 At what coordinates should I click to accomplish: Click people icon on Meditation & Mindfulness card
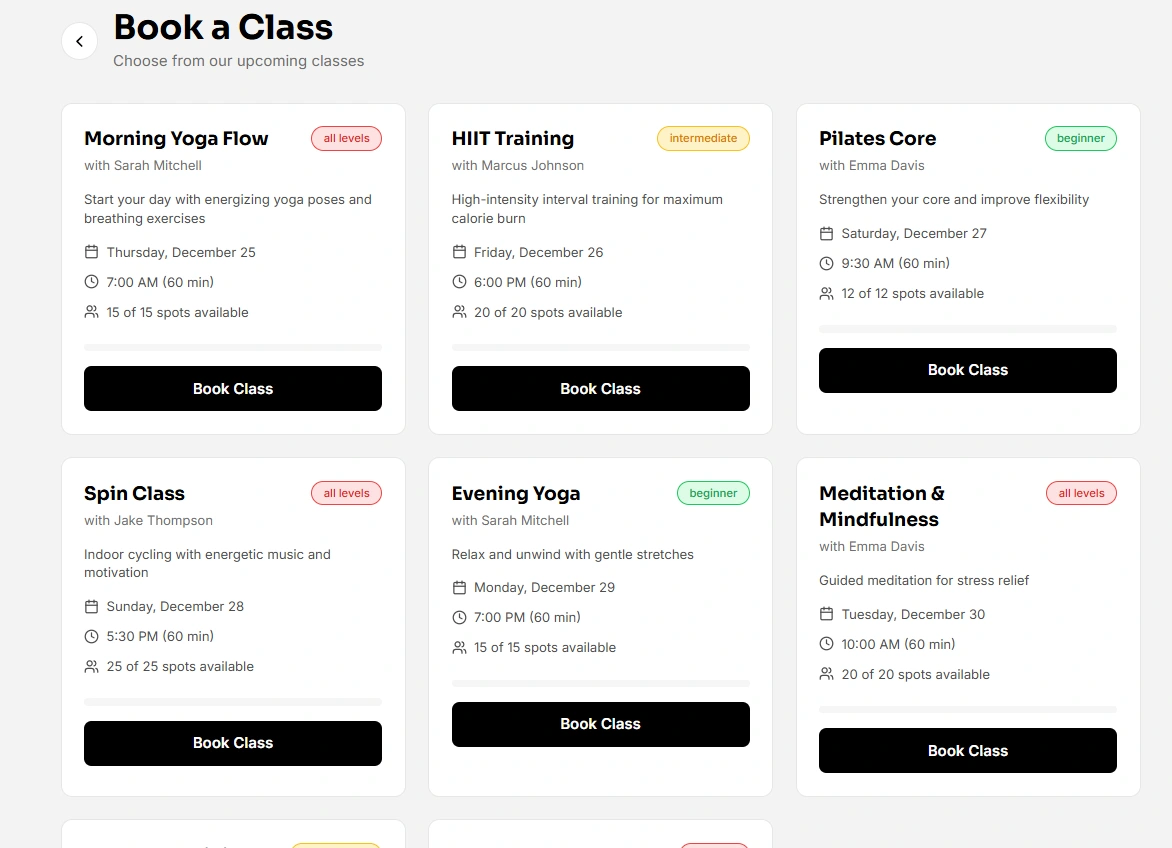[x=826, y=674]
